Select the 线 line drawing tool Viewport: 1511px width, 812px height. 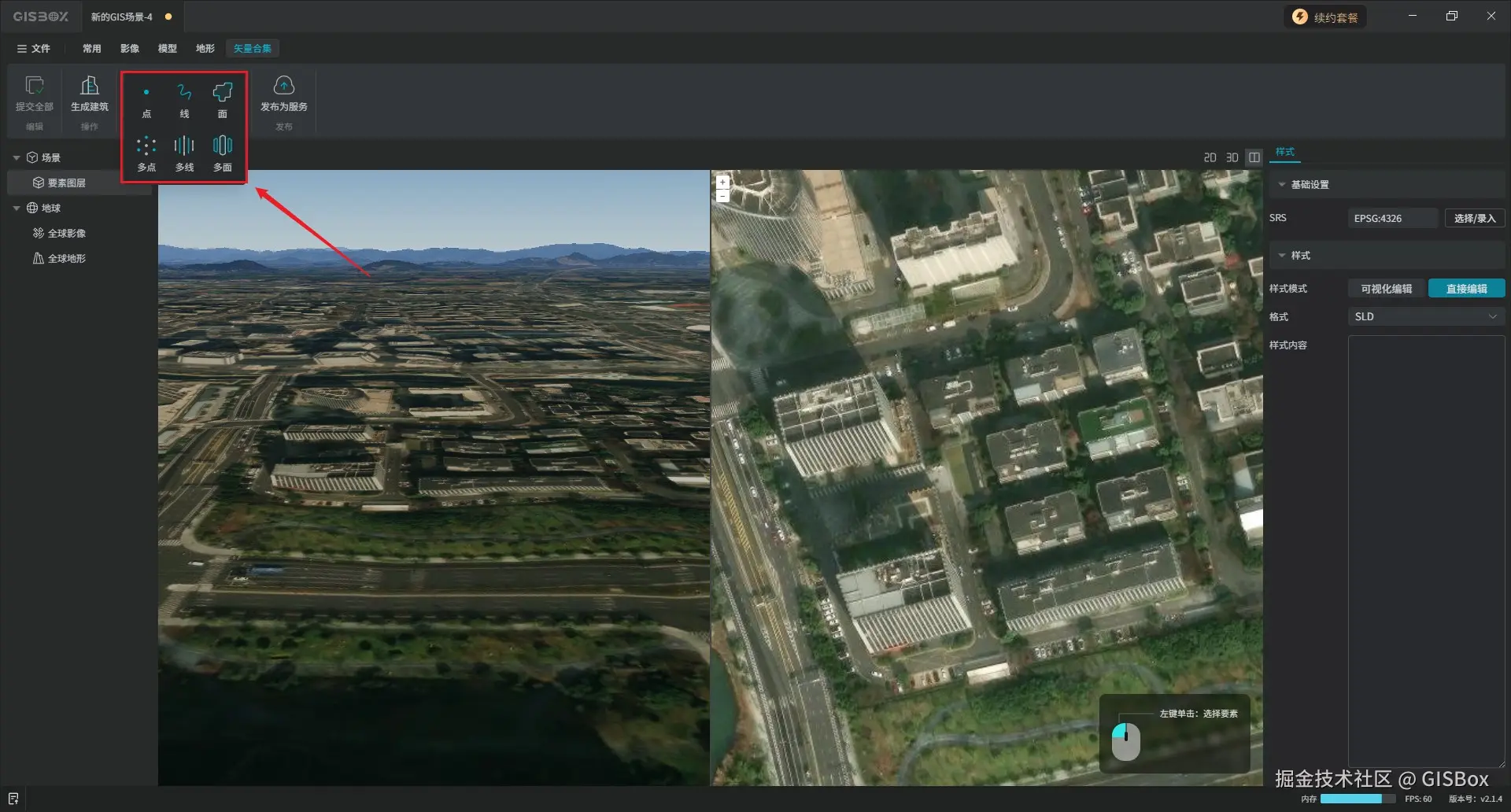(x=184, y=101)
